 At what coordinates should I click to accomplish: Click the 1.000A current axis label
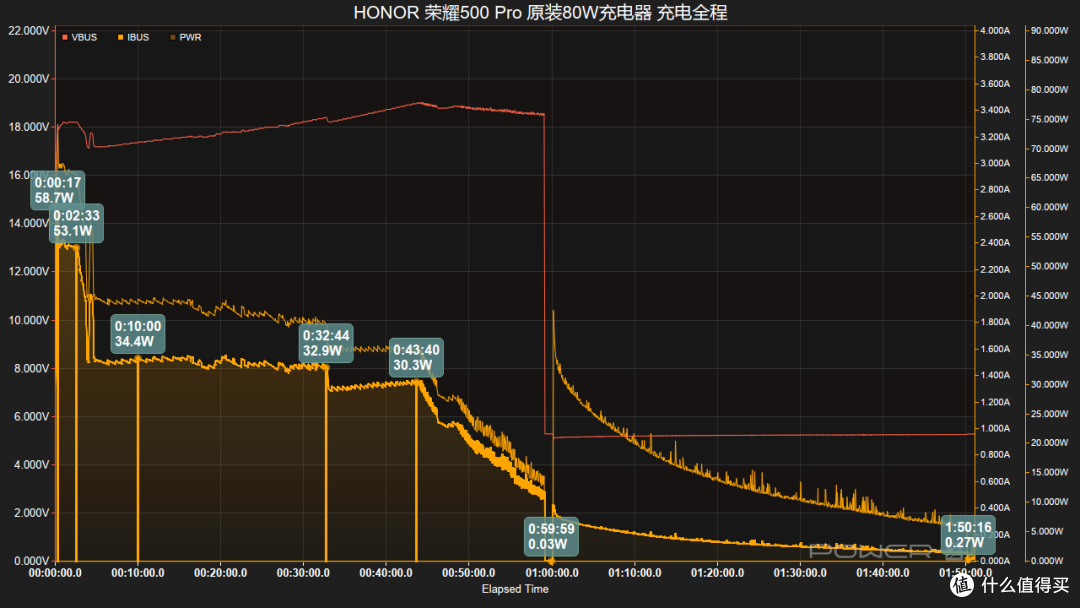pos(995,428)
